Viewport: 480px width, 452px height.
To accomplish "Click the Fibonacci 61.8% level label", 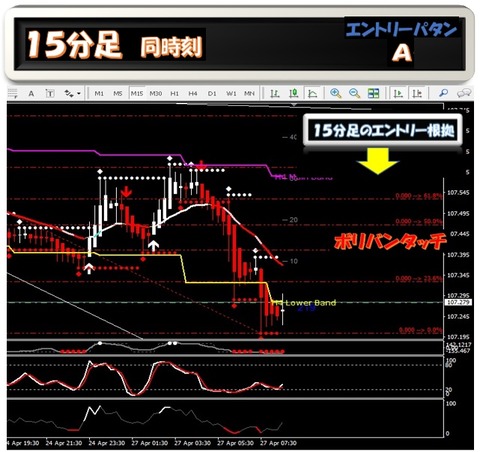I will coord(419,196).
